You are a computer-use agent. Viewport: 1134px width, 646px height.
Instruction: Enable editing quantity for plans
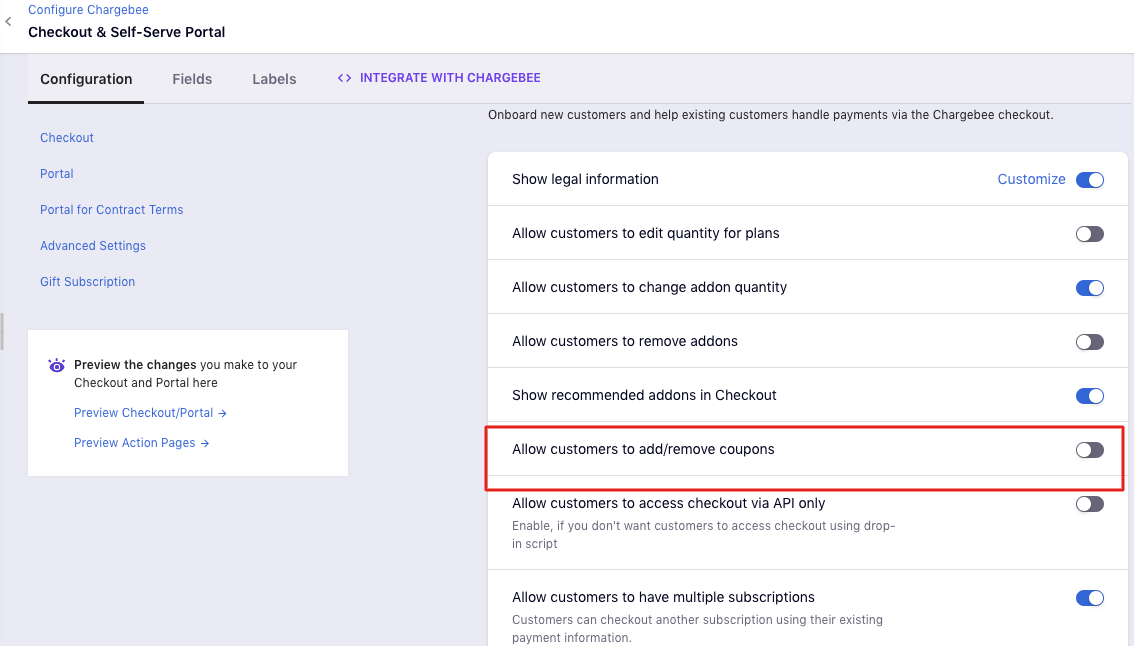[x=1089, y=234]
